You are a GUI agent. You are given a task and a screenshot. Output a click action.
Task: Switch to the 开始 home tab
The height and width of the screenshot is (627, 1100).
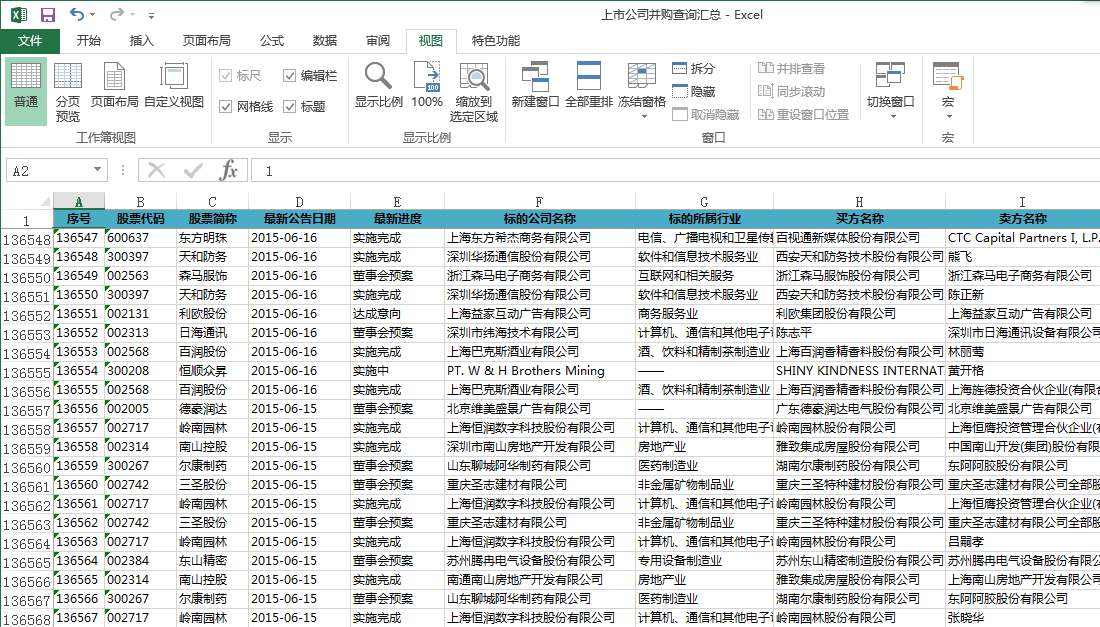coord(88,41)
